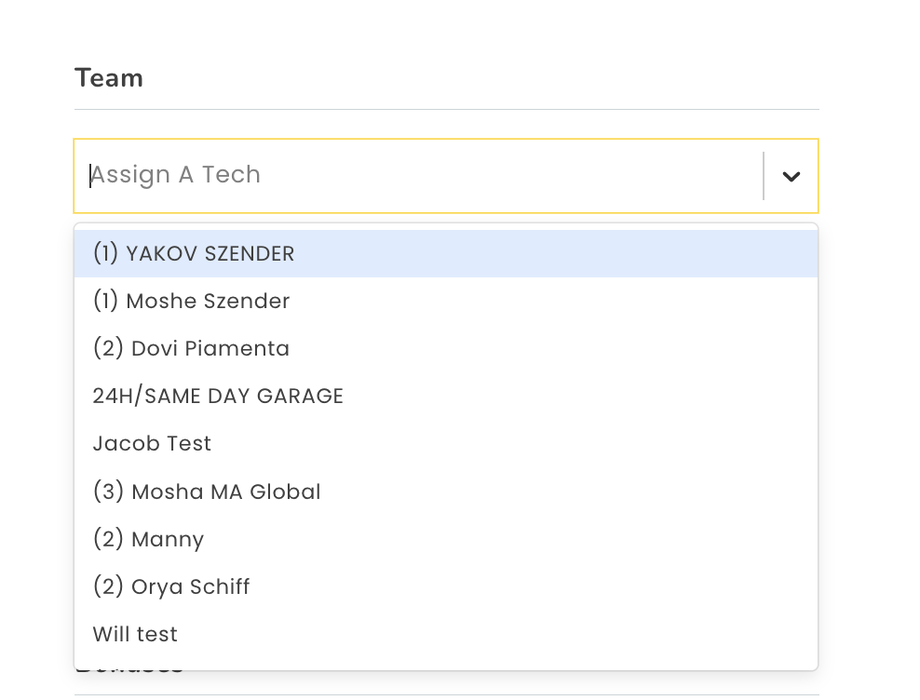920x700 pixels.
Task: Click the (3) count before Mosha MA Global
Action: 108,492
